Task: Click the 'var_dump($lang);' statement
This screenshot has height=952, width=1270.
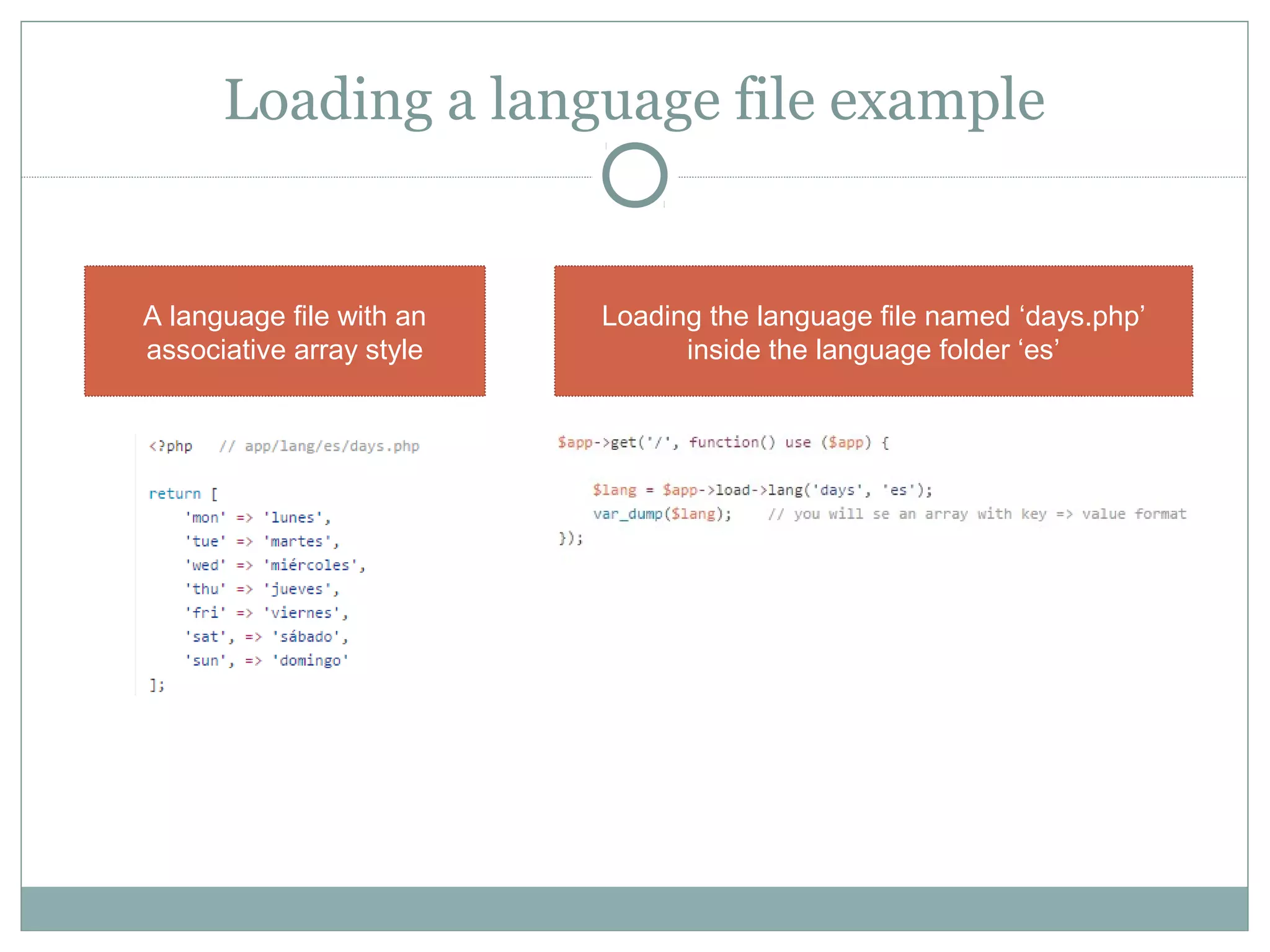Action: [x=662, y=514]
